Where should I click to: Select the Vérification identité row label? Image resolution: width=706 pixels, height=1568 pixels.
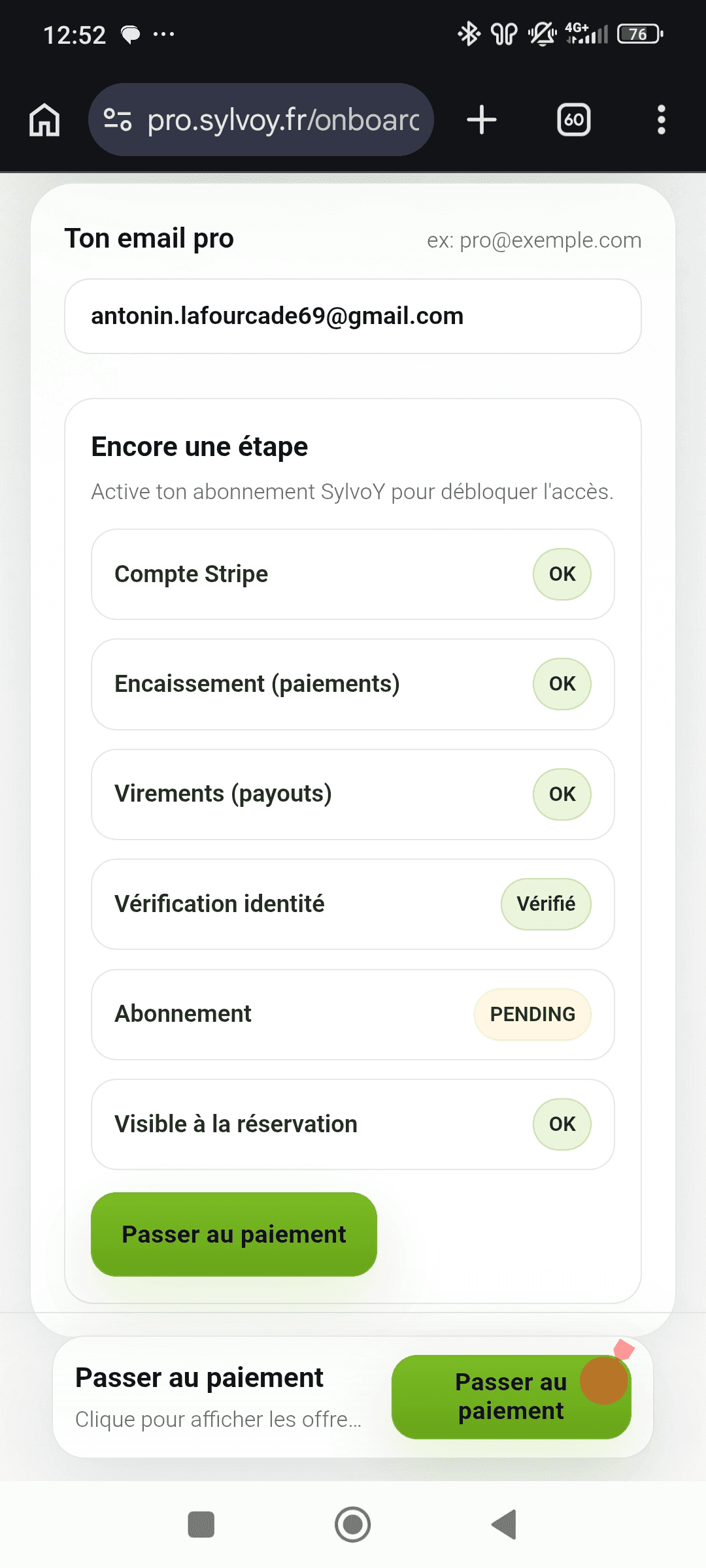point(220,904)
